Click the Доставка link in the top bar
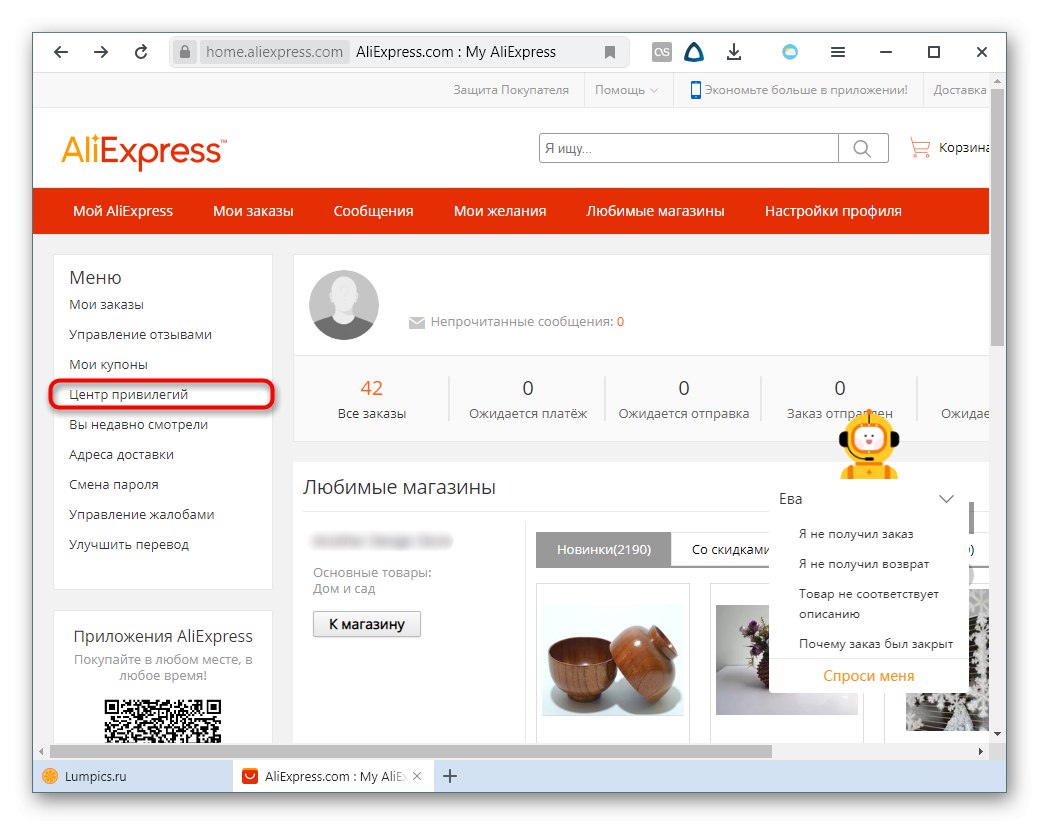This screenshot has width=1039, height=825. tap(960, 89)
